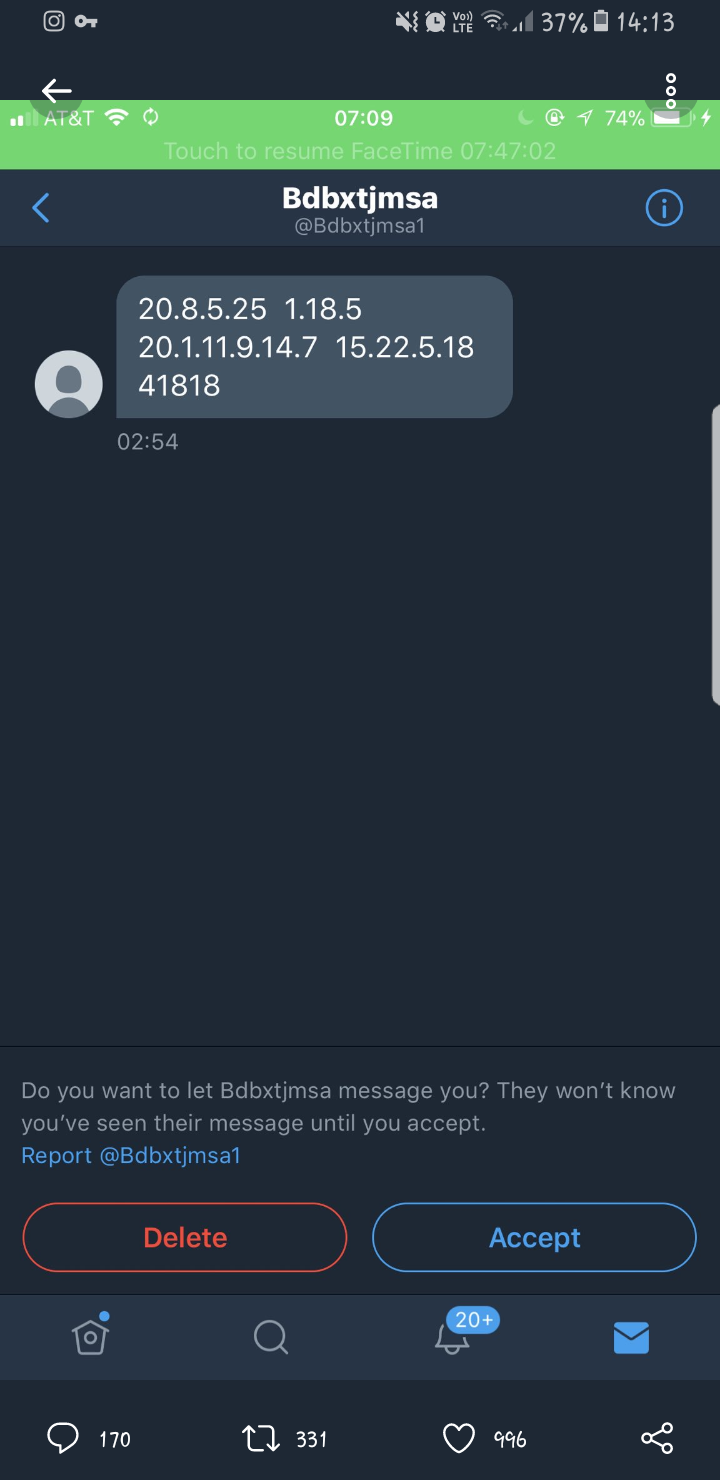Tap the Bdbxtjmsa name in header
The height and width of the screenshot is (1480, 720).
(360, 199)
